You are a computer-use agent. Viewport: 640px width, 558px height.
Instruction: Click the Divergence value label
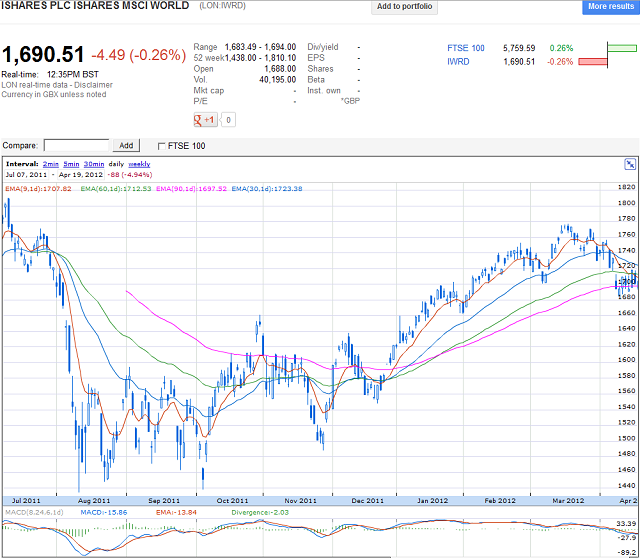[260, 512]
